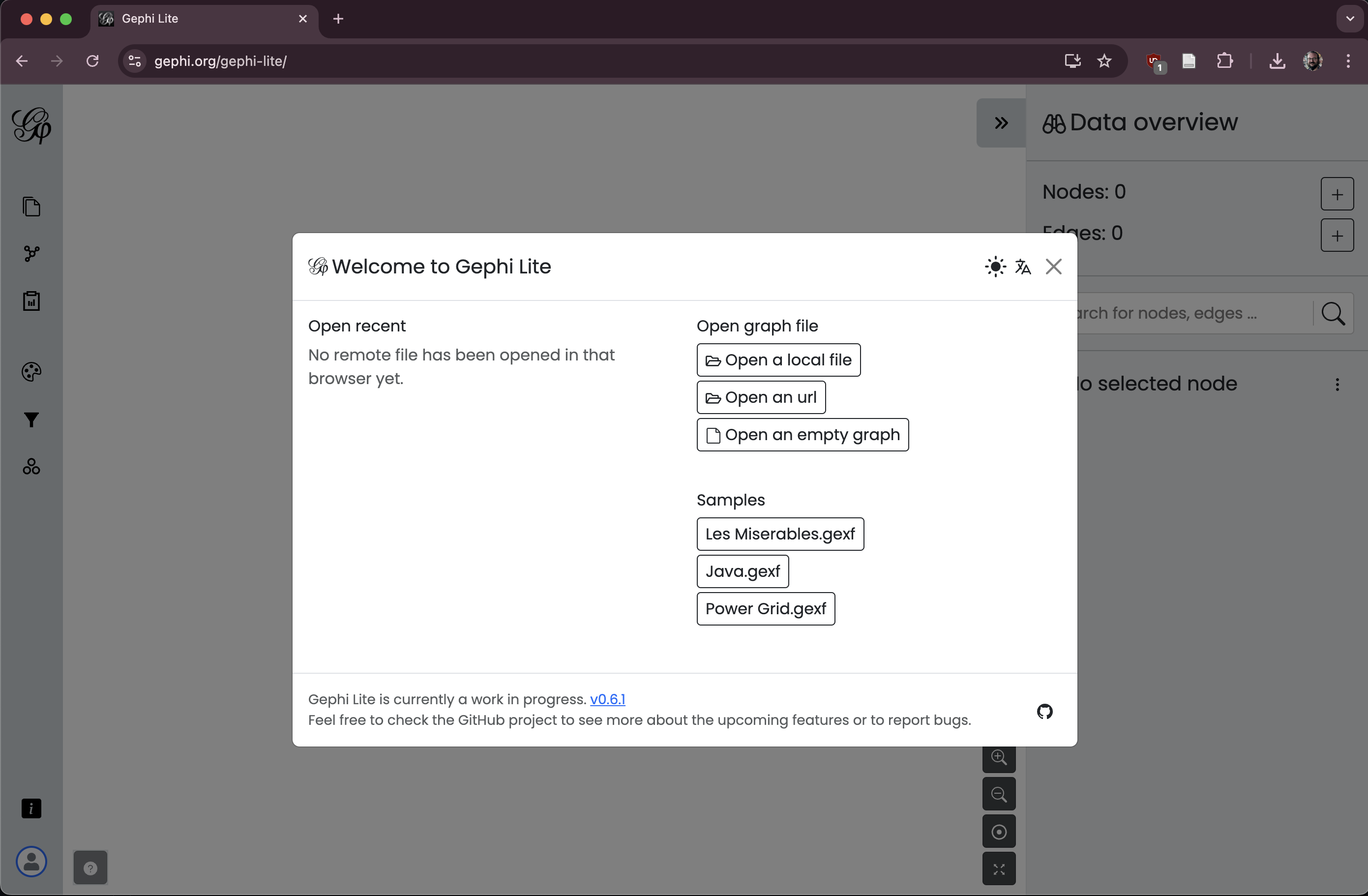Open the Statistics clipboard icon in sidebar
Screen dimensions: 1368x896
31,300
